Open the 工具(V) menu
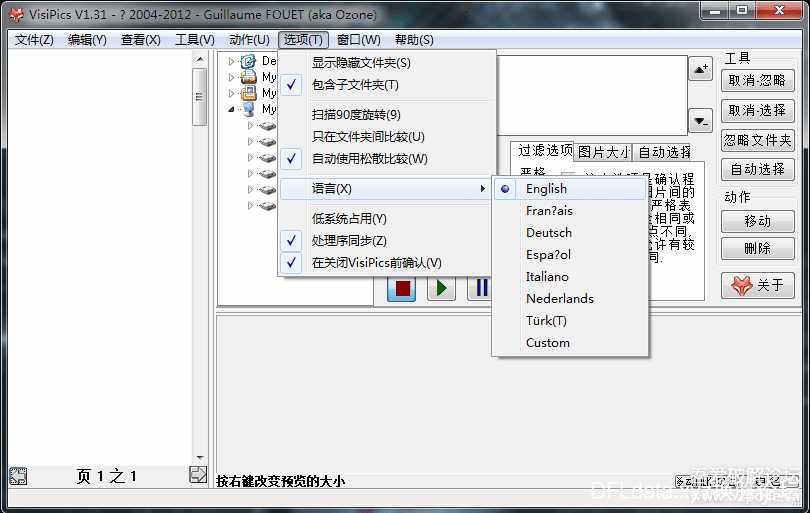Screen dimensions: 810x513 tap(195, 40)
